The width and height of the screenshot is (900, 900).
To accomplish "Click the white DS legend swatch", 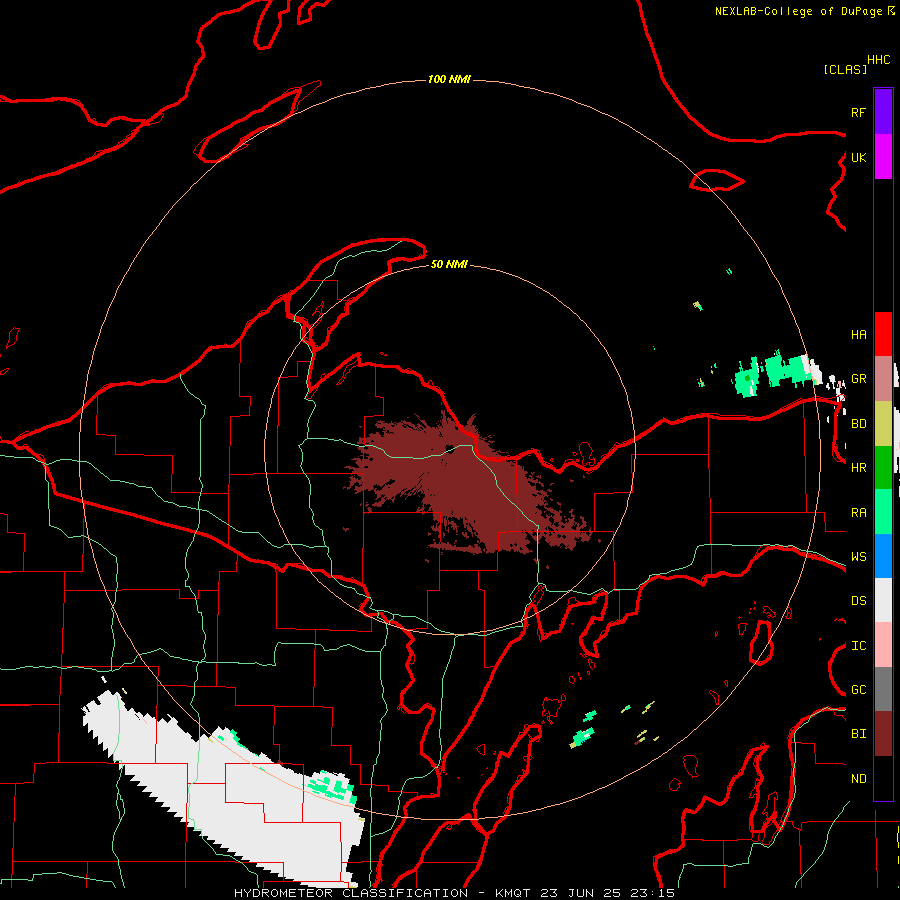I will pos(883,600).
